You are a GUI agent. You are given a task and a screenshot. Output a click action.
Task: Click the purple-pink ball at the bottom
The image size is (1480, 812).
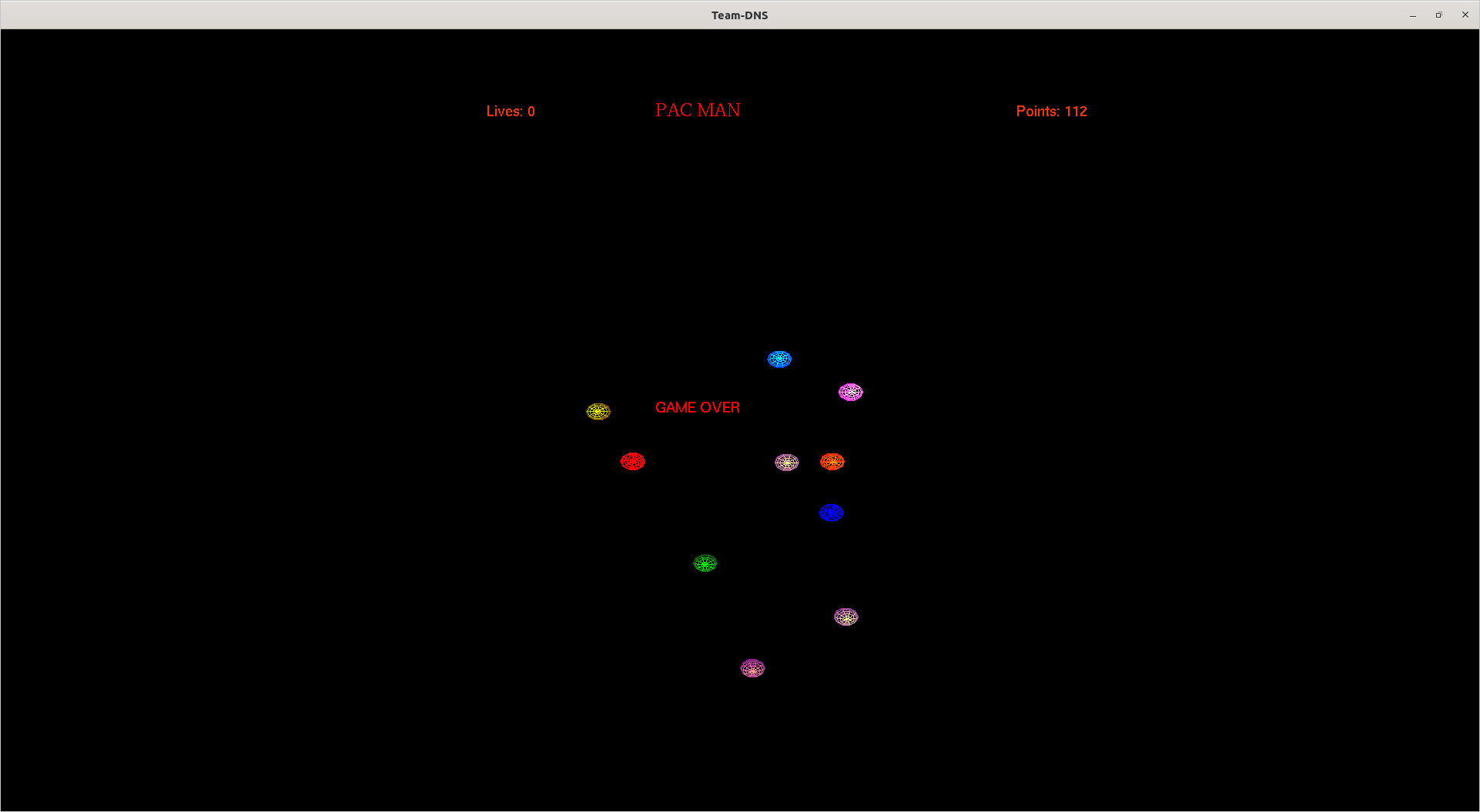click(753, 668)
